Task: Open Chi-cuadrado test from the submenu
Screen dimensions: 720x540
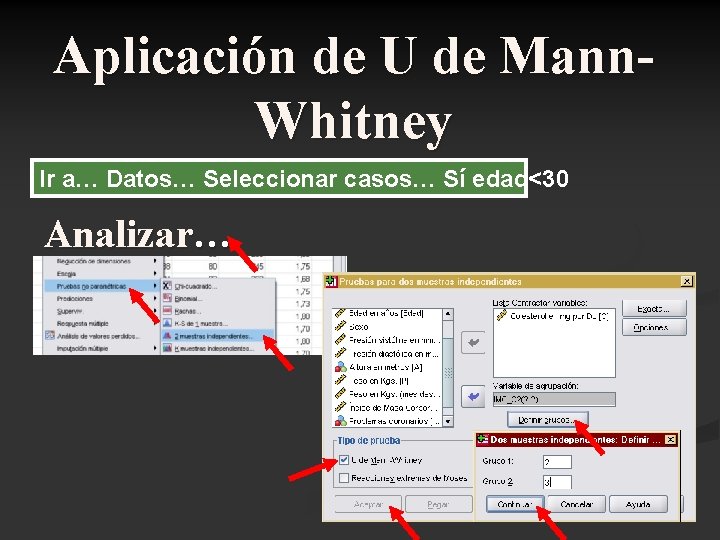Action: click(196, 287)
